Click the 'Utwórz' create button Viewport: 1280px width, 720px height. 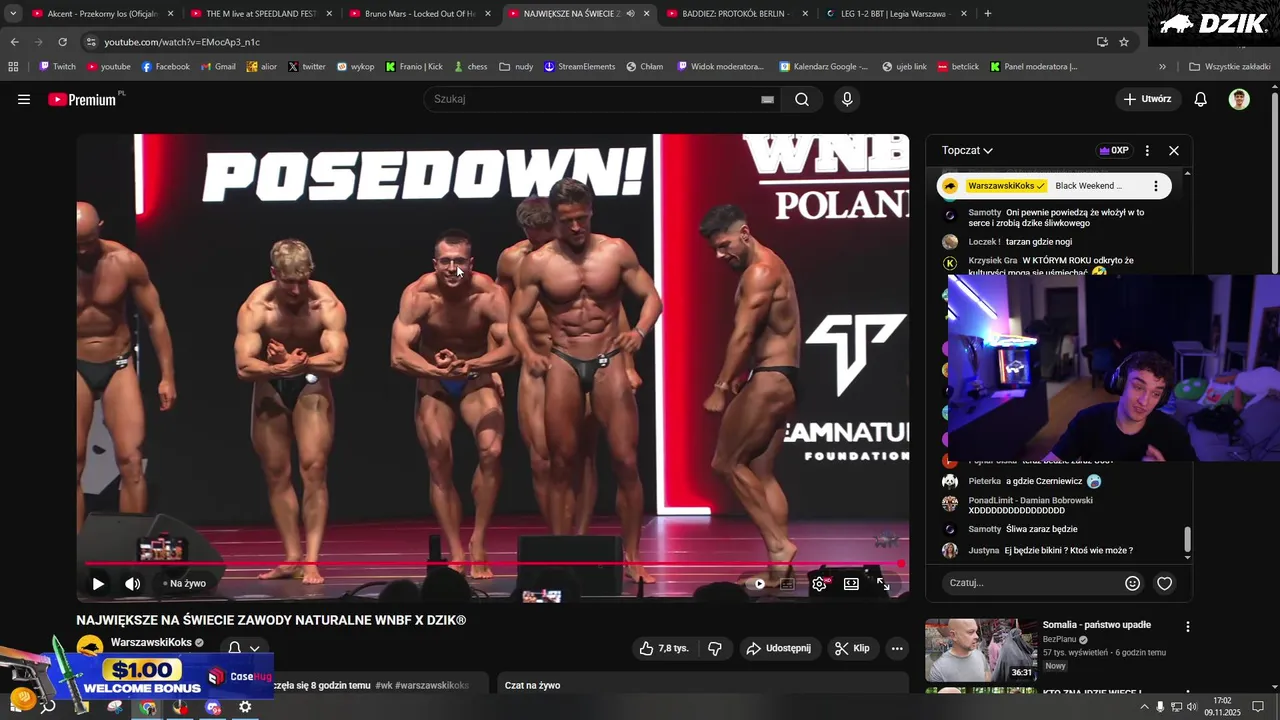[x=1146, y=99]
